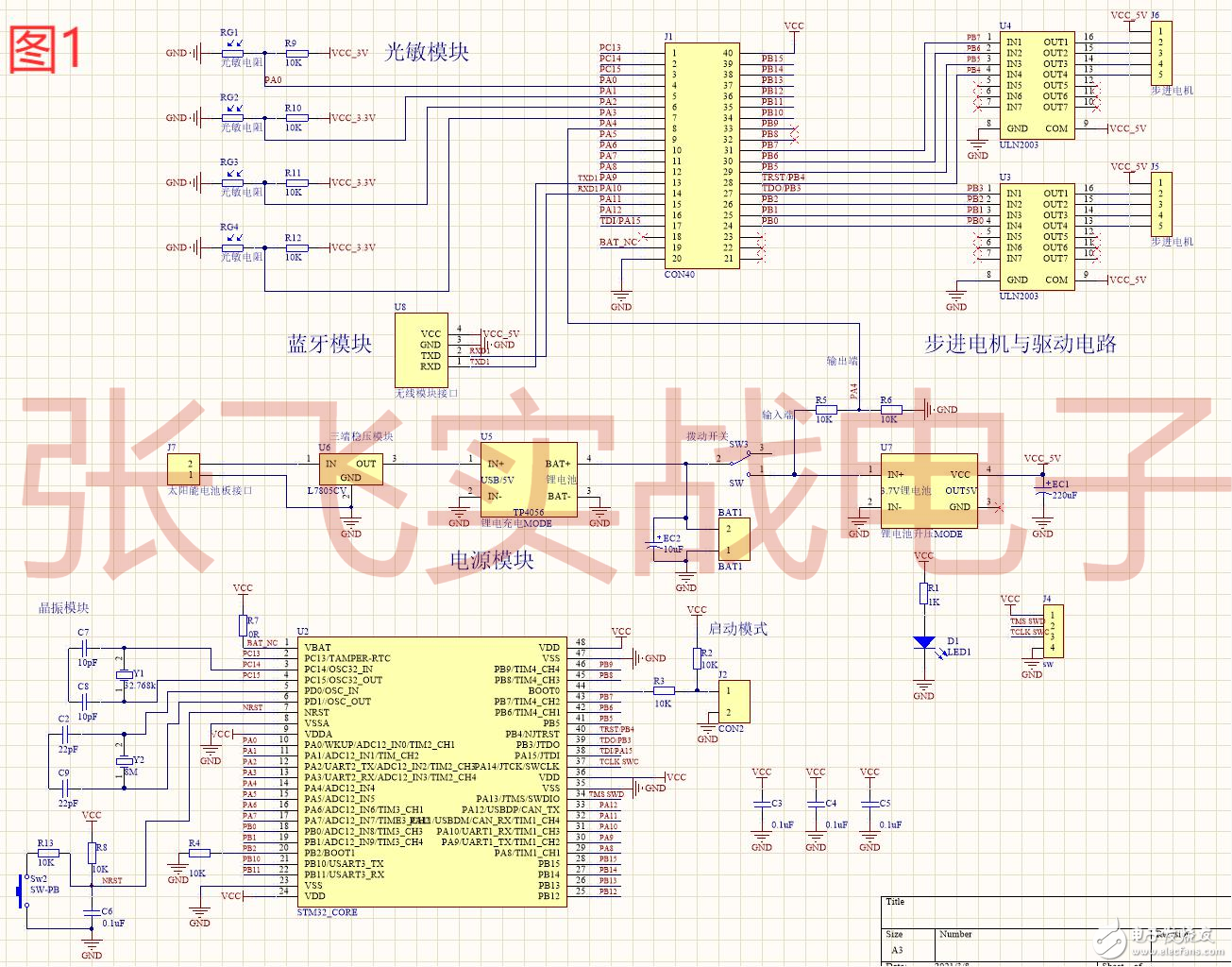Select capacitor C8 10pF
Viewport: 1232px width, 967px height.
pos(85,702)
